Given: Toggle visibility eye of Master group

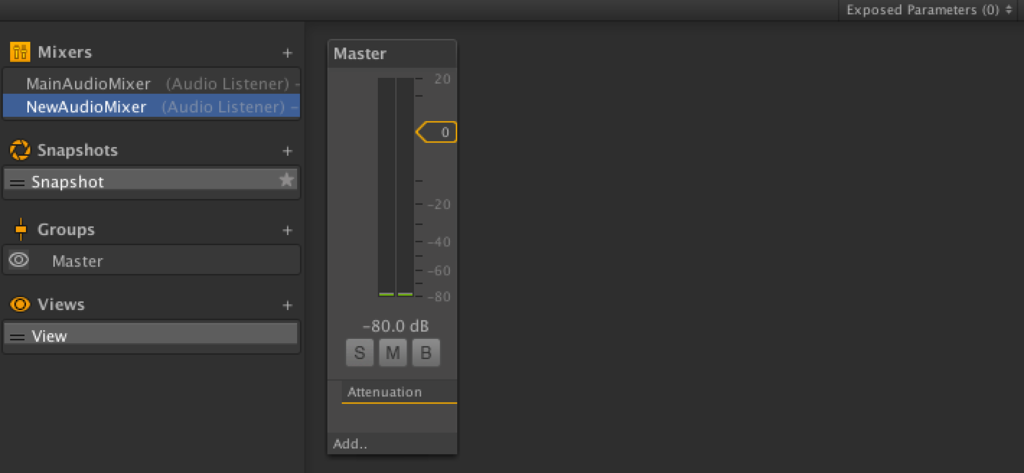Looking at the screenshot, I should tap(18, 260).
